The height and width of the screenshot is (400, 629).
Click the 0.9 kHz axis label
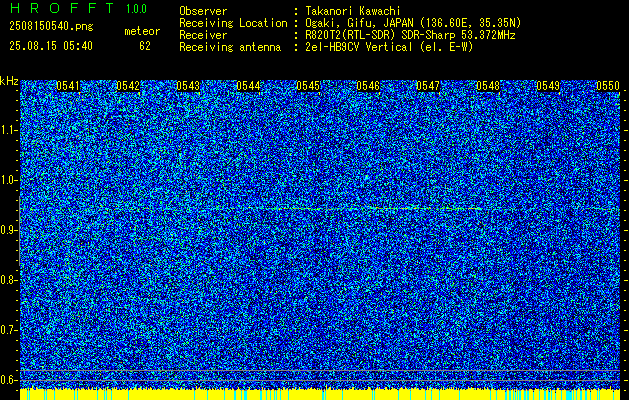pyautogui.click(x=8, y=230)
